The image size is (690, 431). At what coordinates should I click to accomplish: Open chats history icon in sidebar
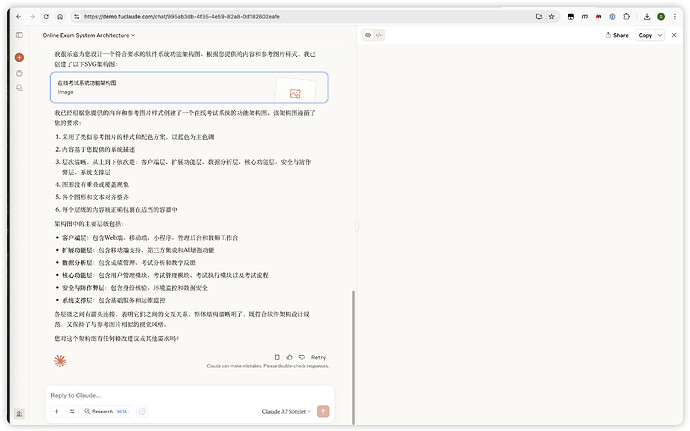tap(19, 88)
